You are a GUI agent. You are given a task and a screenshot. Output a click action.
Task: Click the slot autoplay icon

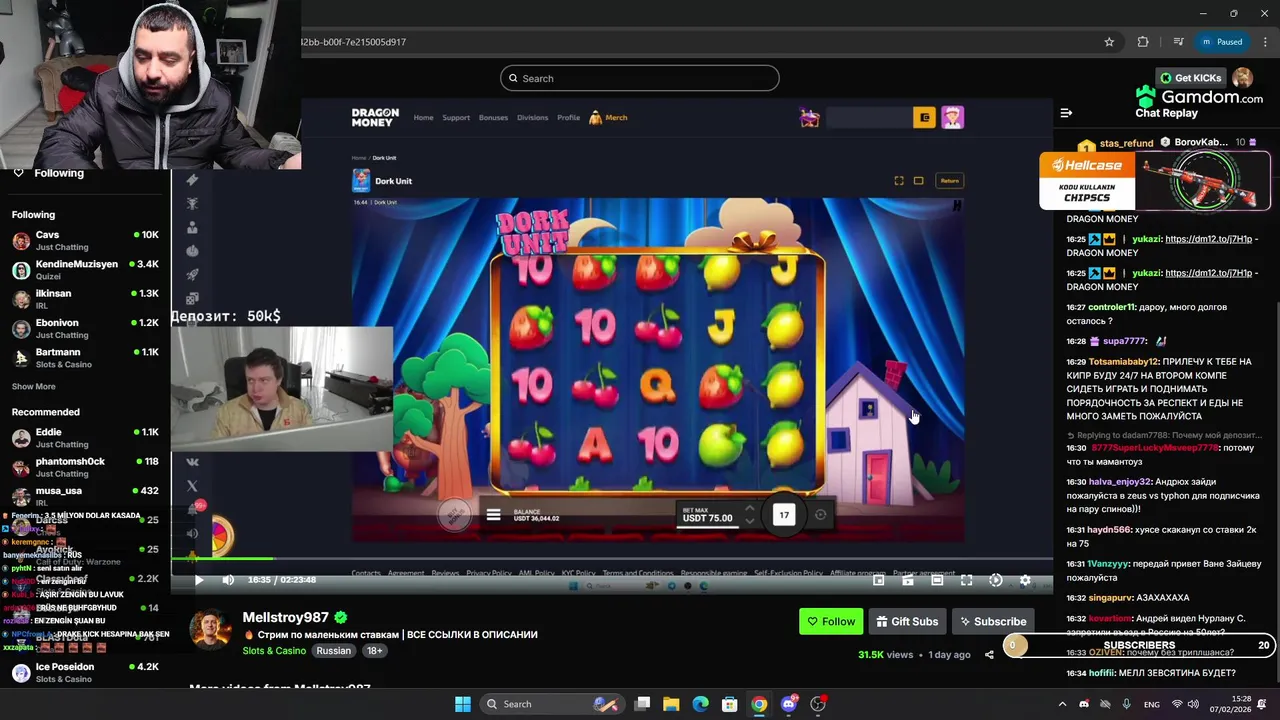[x=821, y=515]
